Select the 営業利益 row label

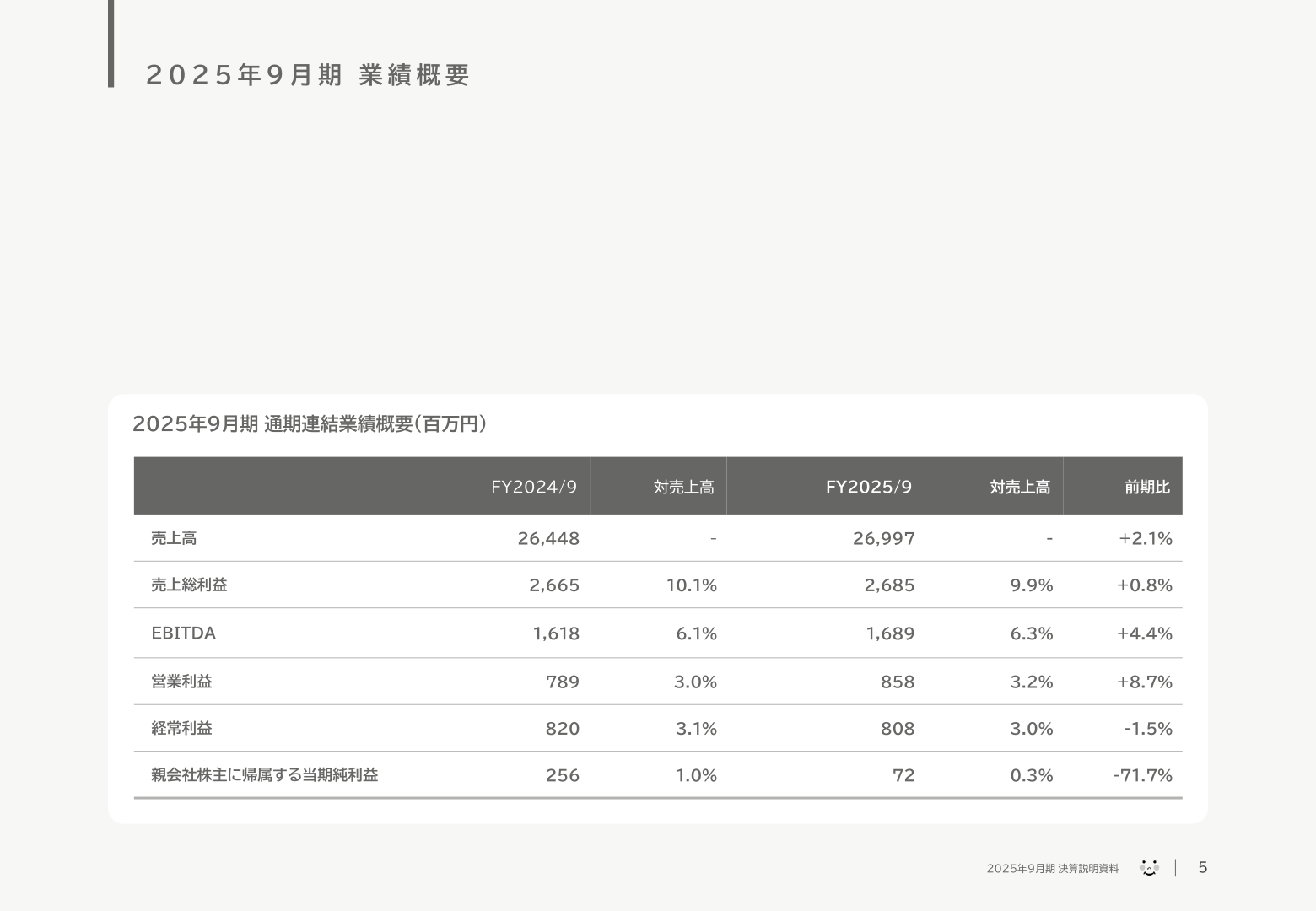tap(181, 681)
